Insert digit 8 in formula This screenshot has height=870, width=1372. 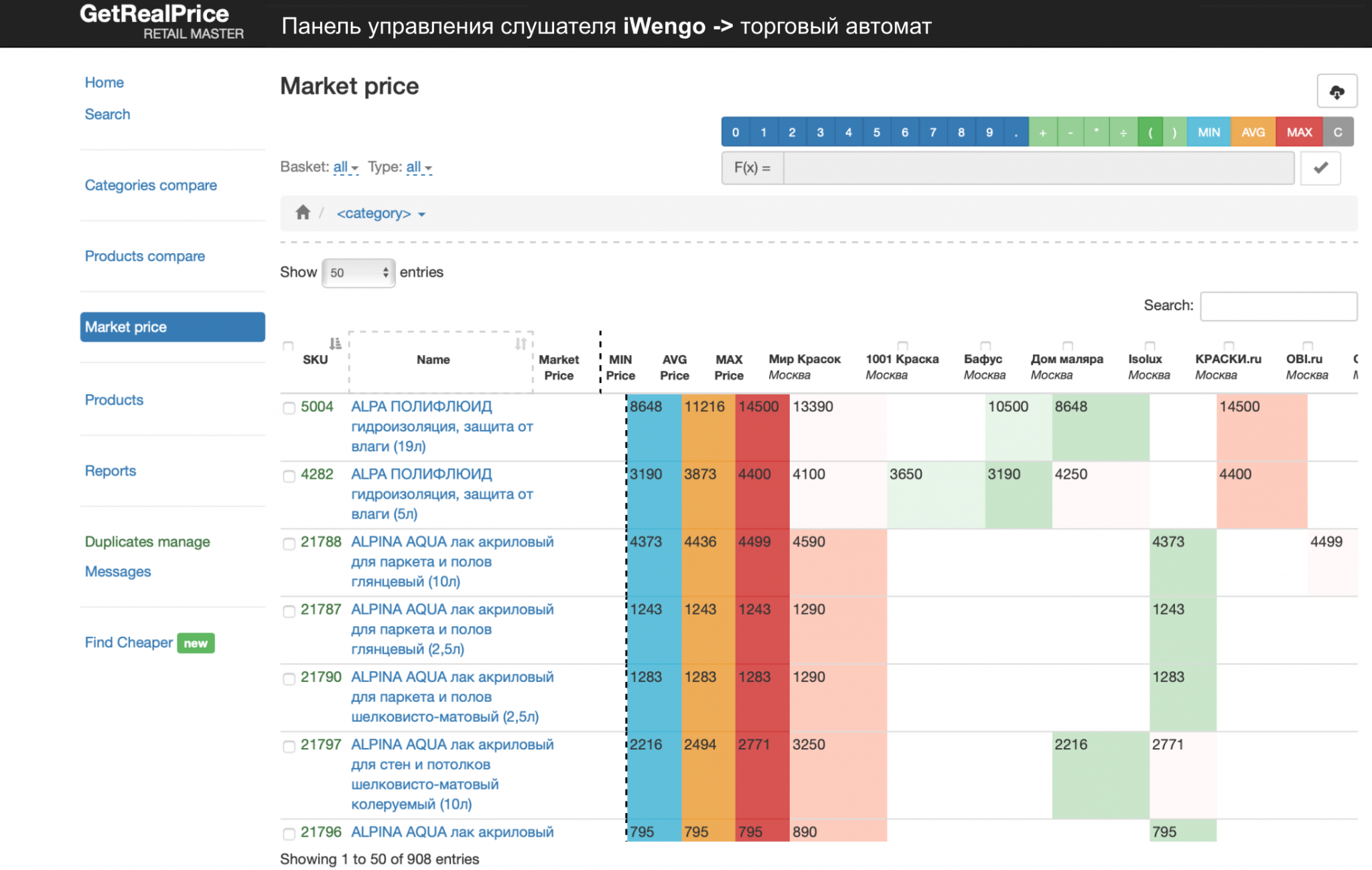coord(961,132)
